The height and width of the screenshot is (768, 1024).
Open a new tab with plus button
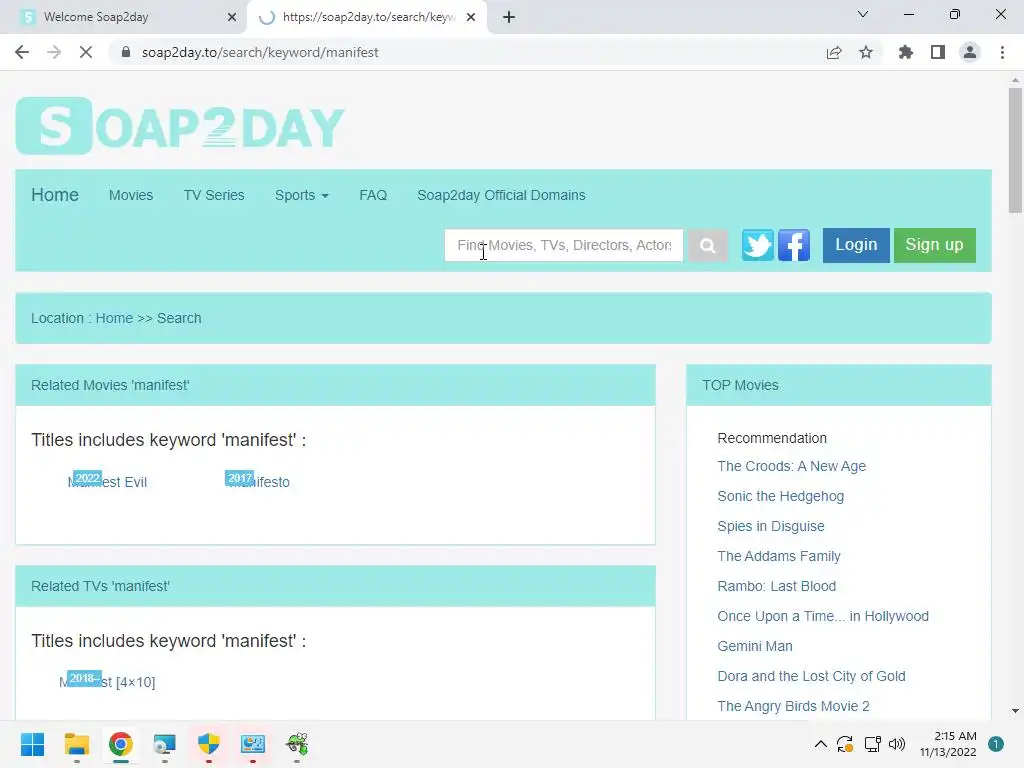point(509,17)
